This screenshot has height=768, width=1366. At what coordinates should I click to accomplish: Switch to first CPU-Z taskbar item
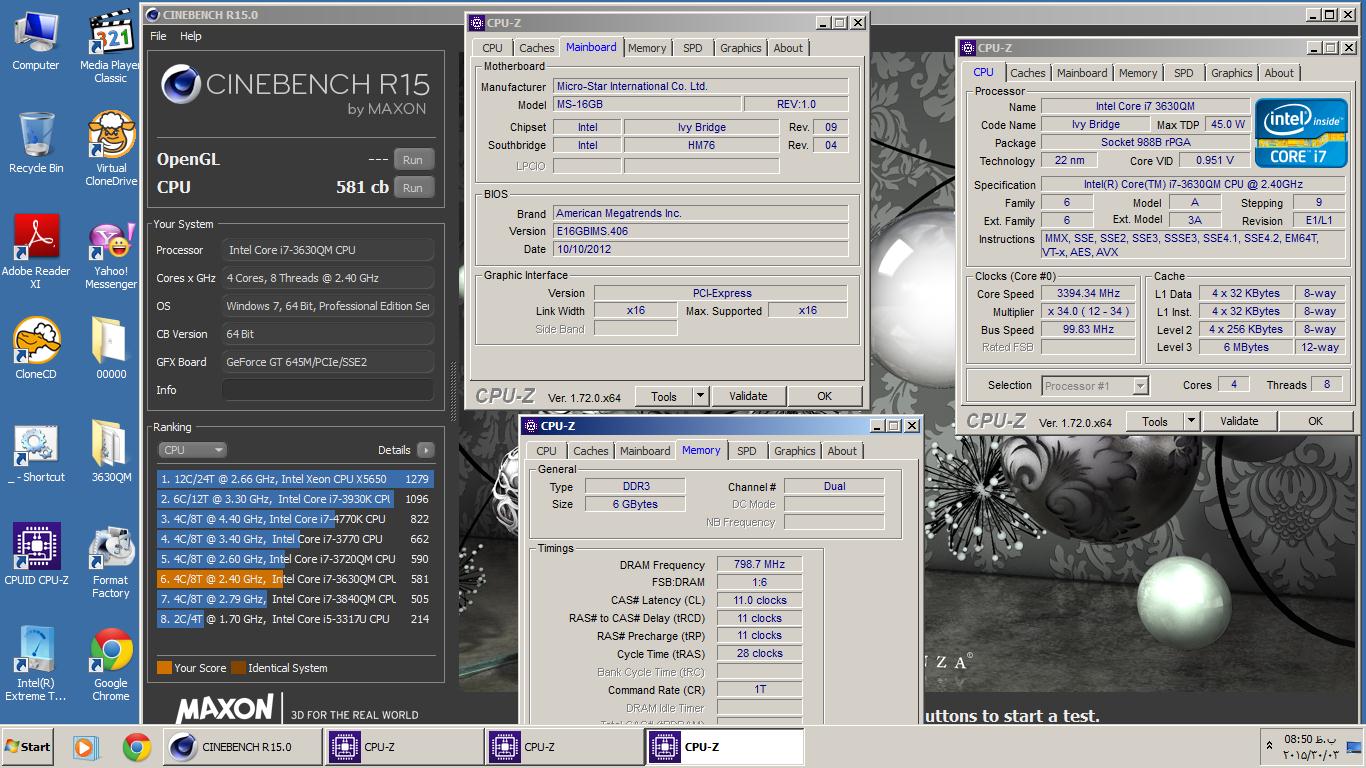[x=404, y=746]
